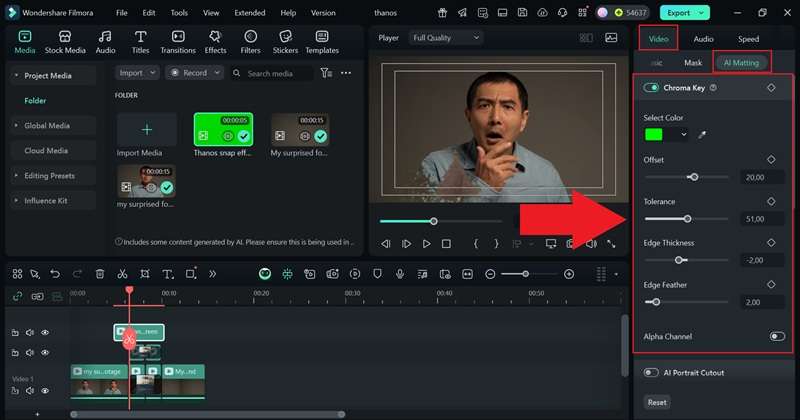Expand the Import dropdown
Image resolution: width=800 pixels, height=420 pixels.
pos(136,73)
